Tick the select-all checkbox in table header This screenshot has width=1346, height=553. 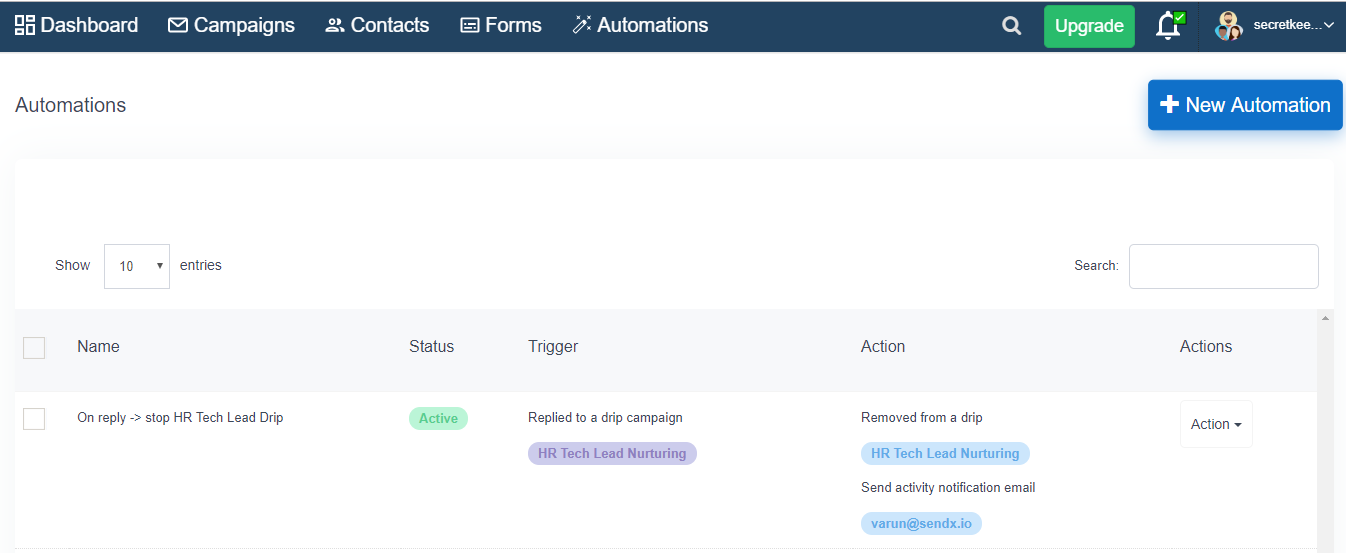(x=34, y=348)
